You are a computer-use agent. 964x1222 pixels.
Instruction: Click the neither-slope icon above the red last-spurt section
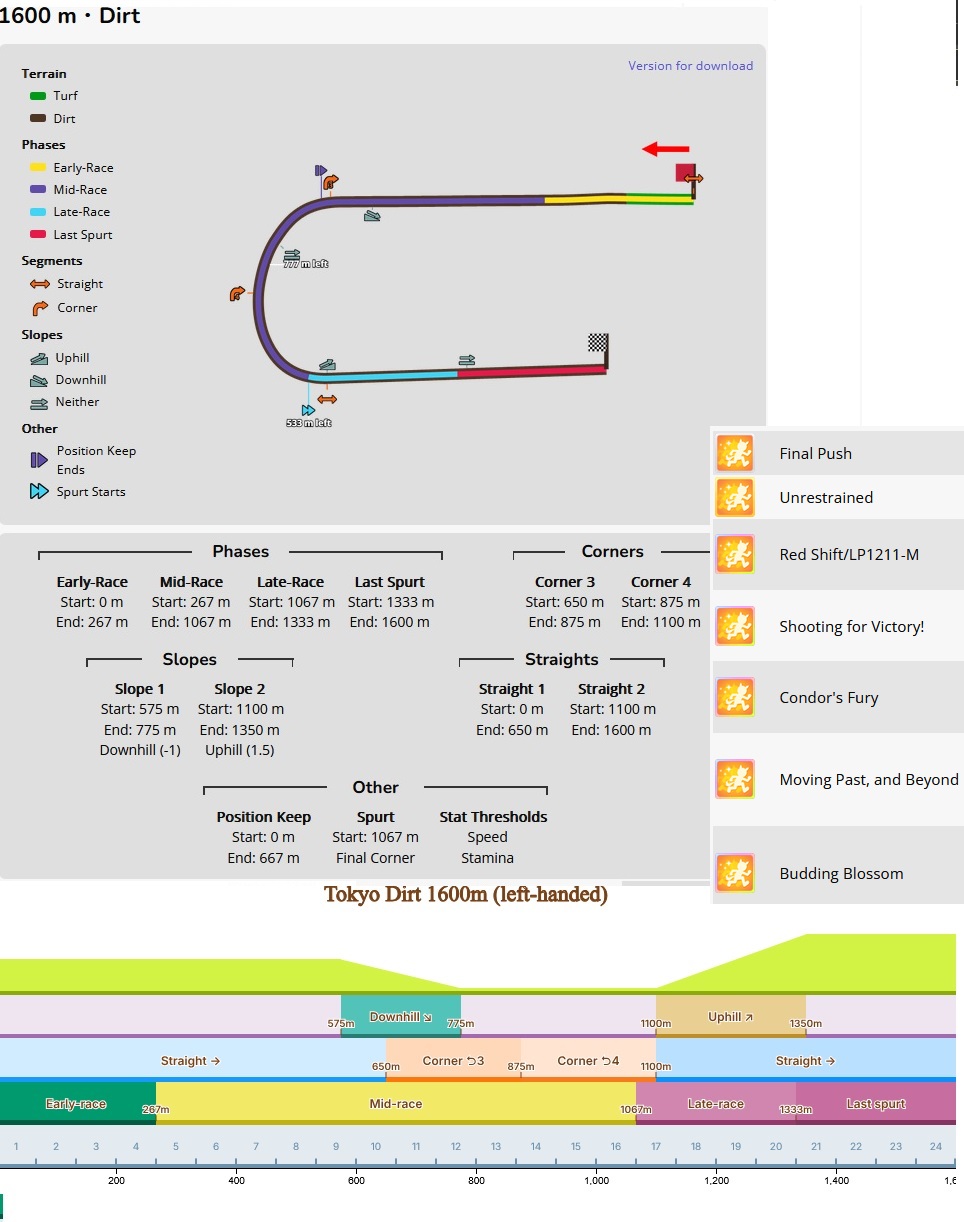pyautogui.click(x=467, y=360)
